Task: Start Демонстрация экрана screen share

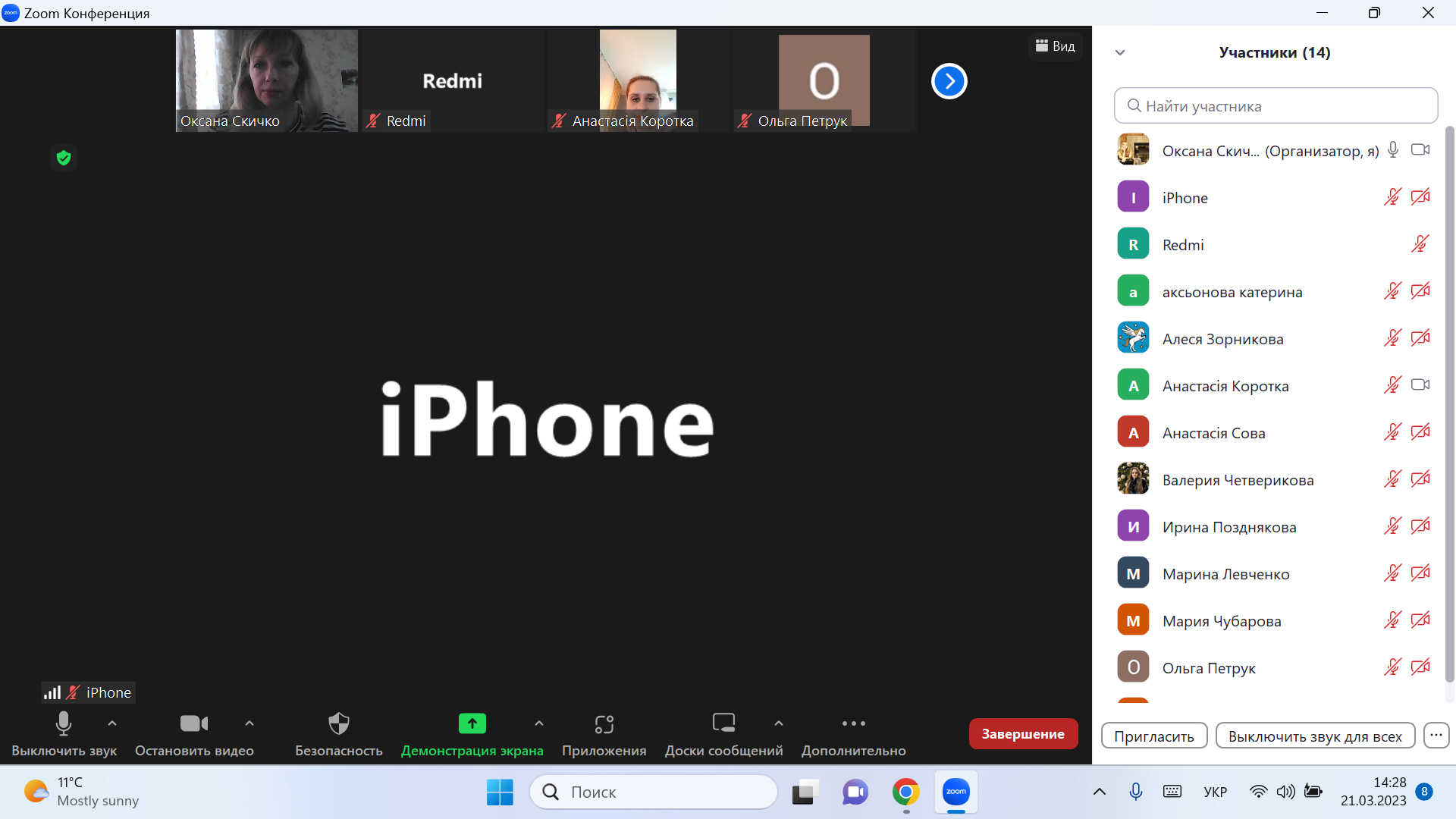Action: pyautogui.click(x=472, y=733)
